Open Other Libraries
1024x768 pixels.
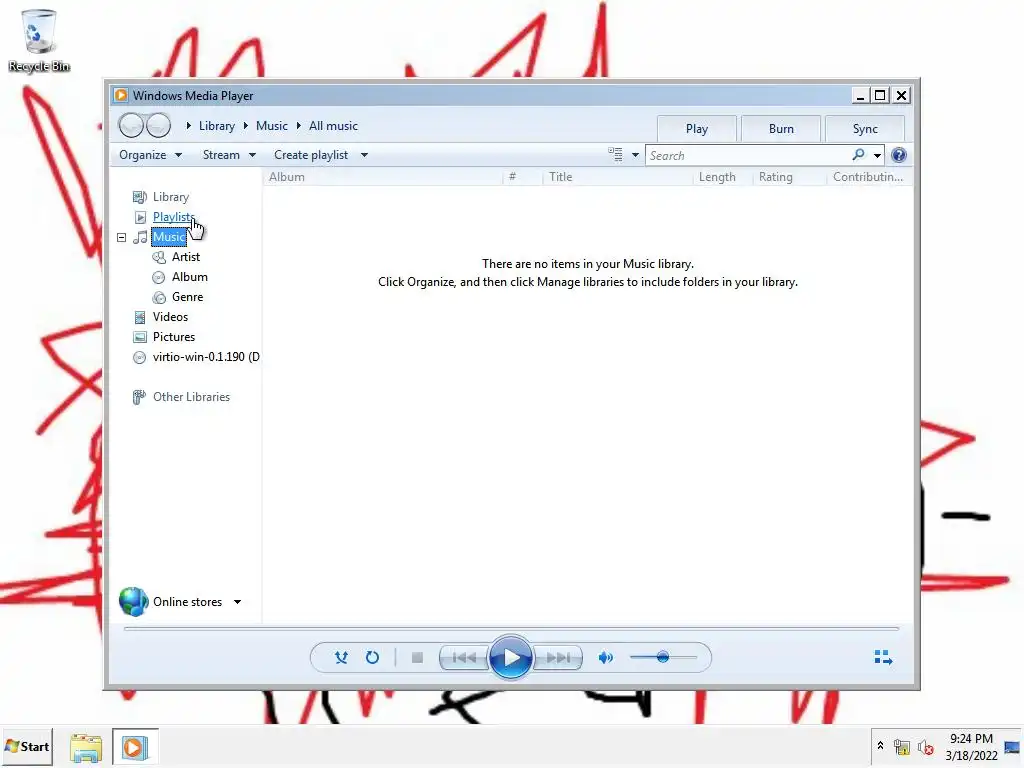[191, 397]
